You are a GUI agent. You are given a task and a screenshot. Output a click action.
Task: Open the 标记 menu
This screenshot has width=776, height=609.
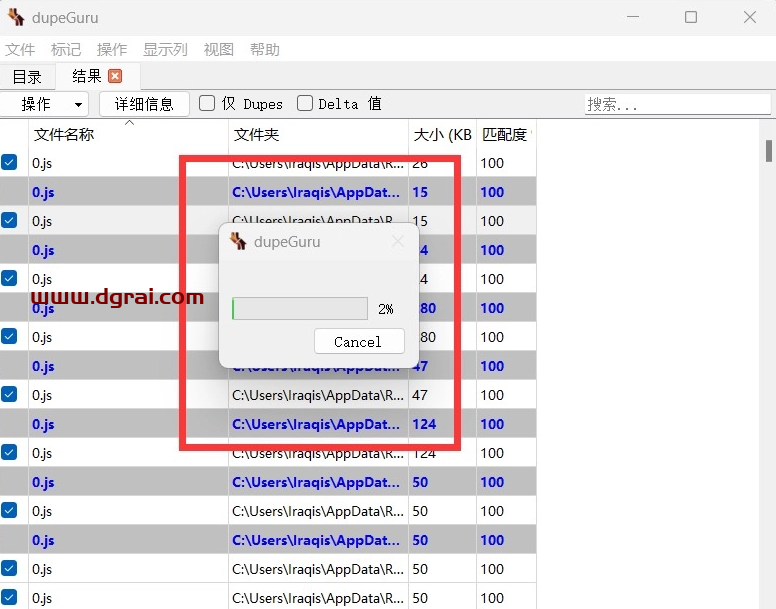click(66, 49)
